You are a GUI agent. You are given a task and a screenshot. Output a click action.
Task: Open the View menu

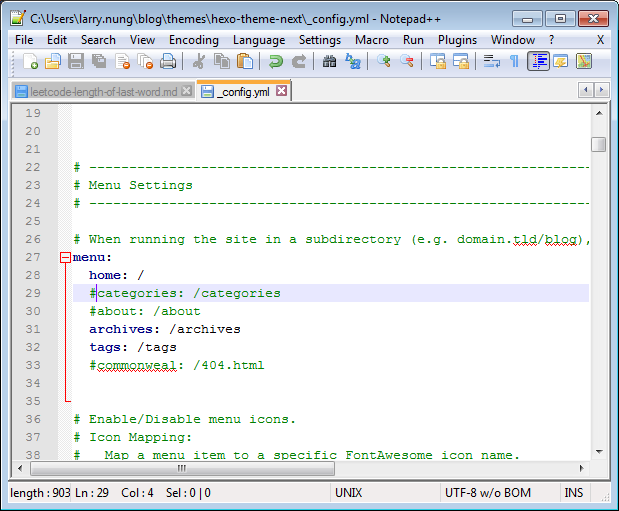tap(142, 40)
